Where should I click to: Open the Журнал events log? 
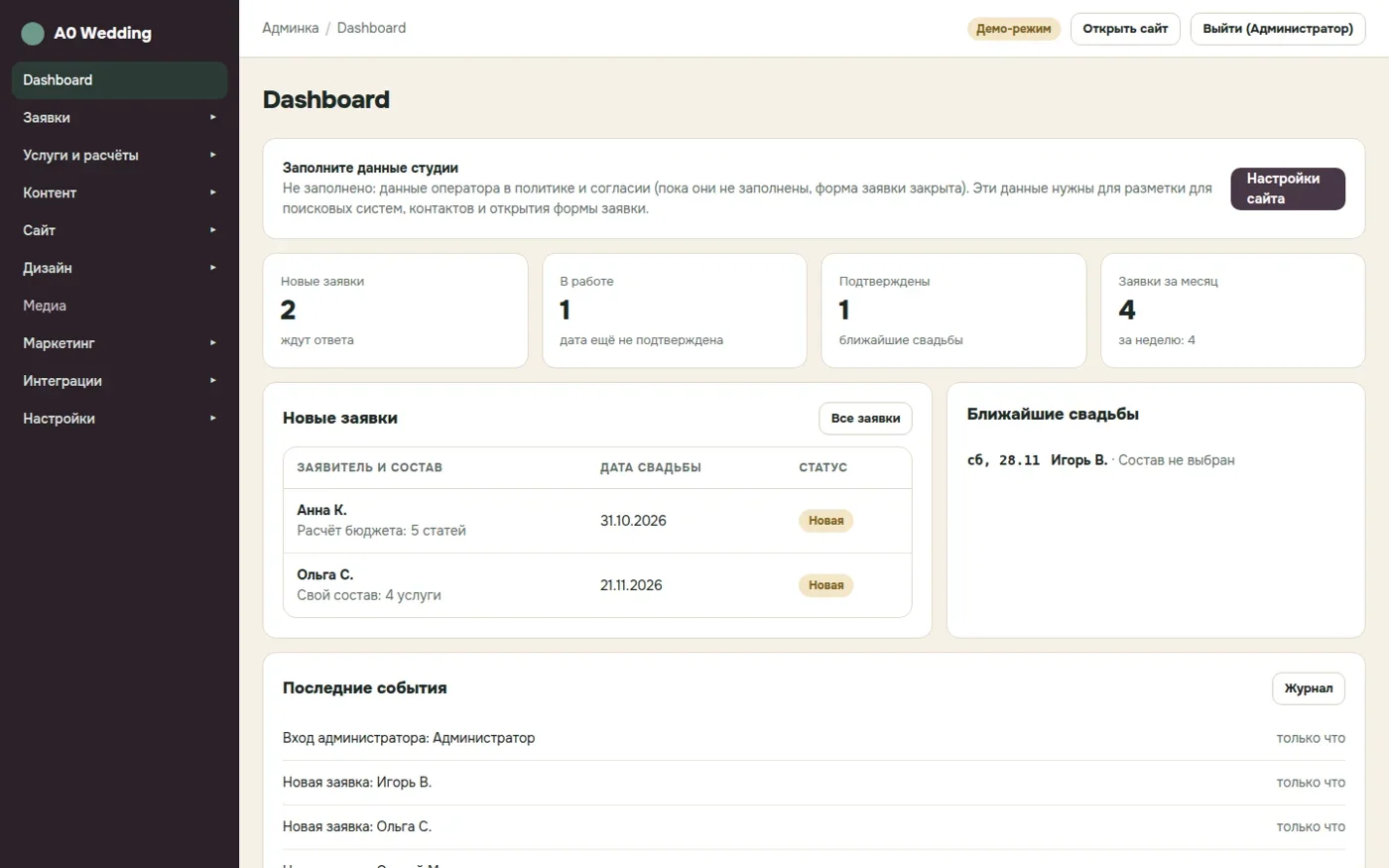tap(1309, 688)
